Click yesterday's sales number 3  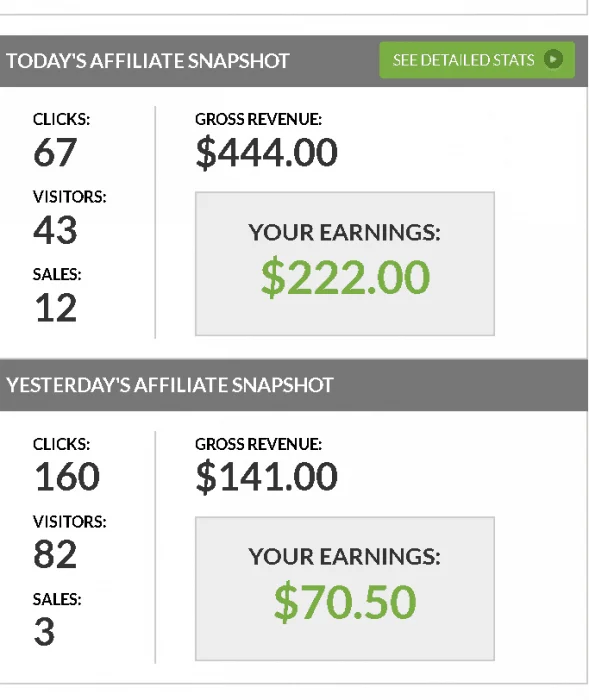point(44,632)
